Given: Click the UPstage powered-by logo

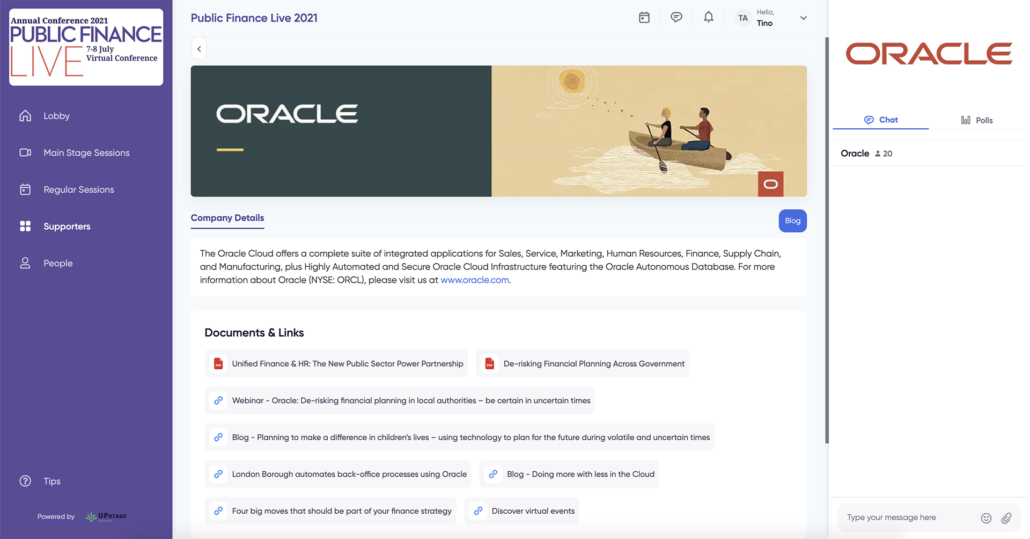Looking at the screenshot, I should tap(106, 517).
